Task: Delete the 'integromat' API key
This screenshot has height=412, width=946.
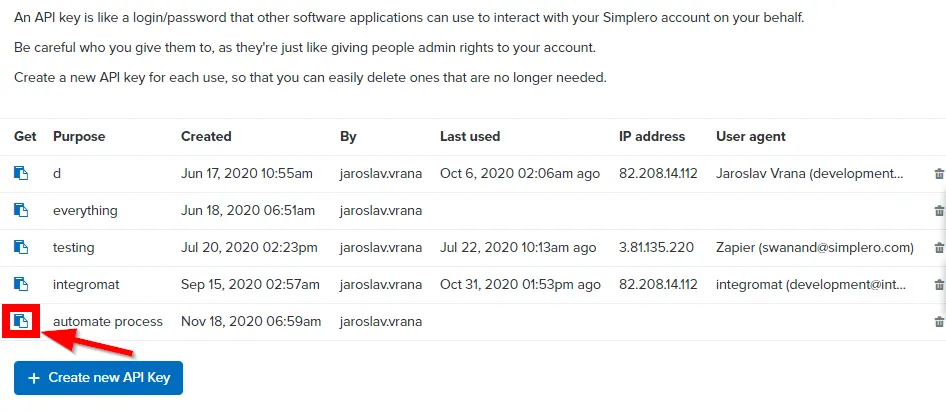Action: tap(938, 285)
